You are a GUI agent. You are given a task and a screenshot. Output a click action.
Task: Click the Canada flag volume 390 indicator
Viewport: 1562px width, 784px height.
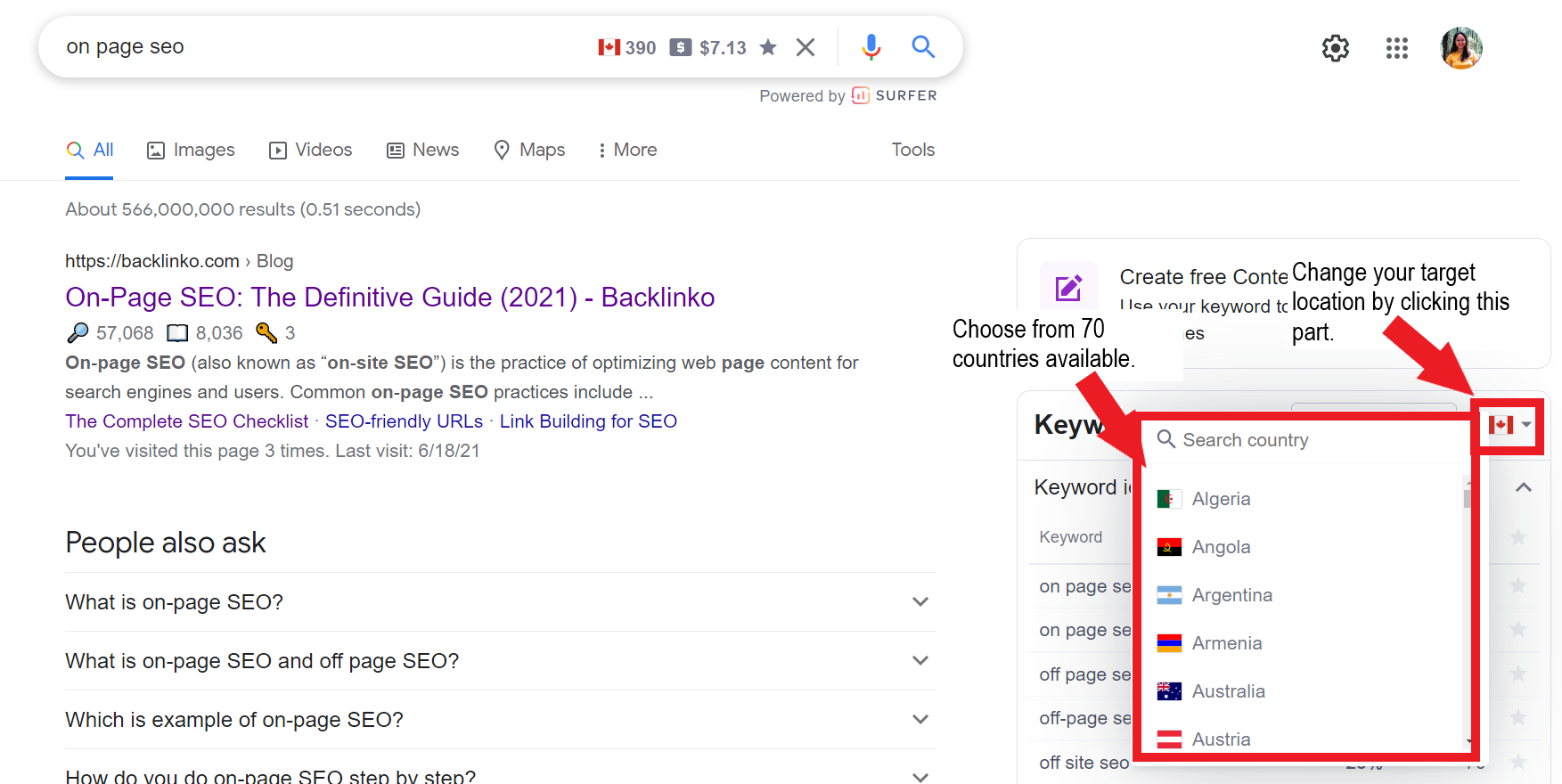(x=627, y=47)
